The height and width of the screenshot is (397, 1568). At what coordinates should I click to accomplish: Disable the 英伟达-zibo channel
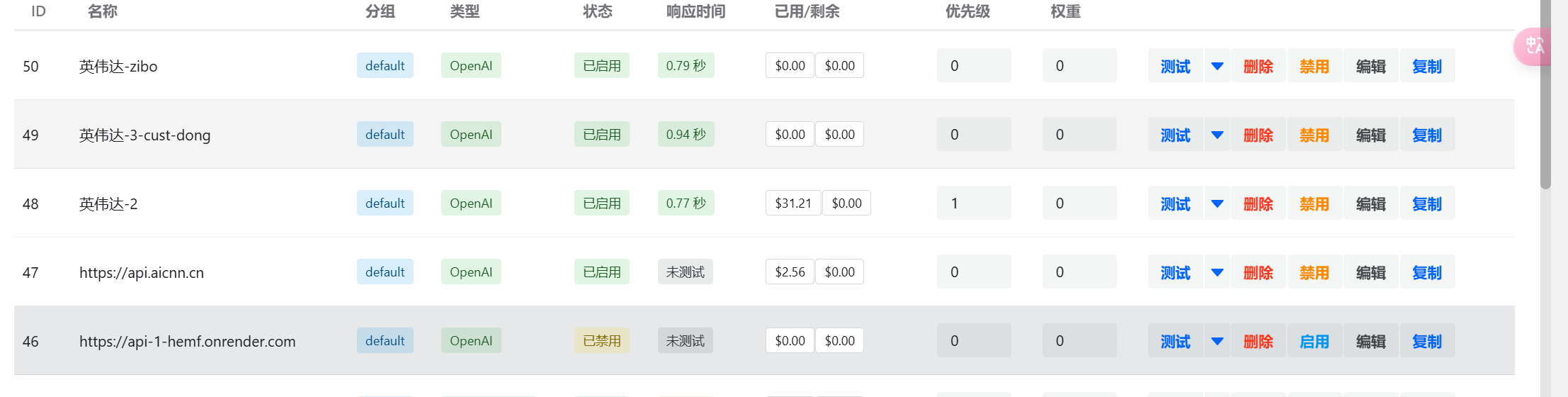pos(1314,66)
